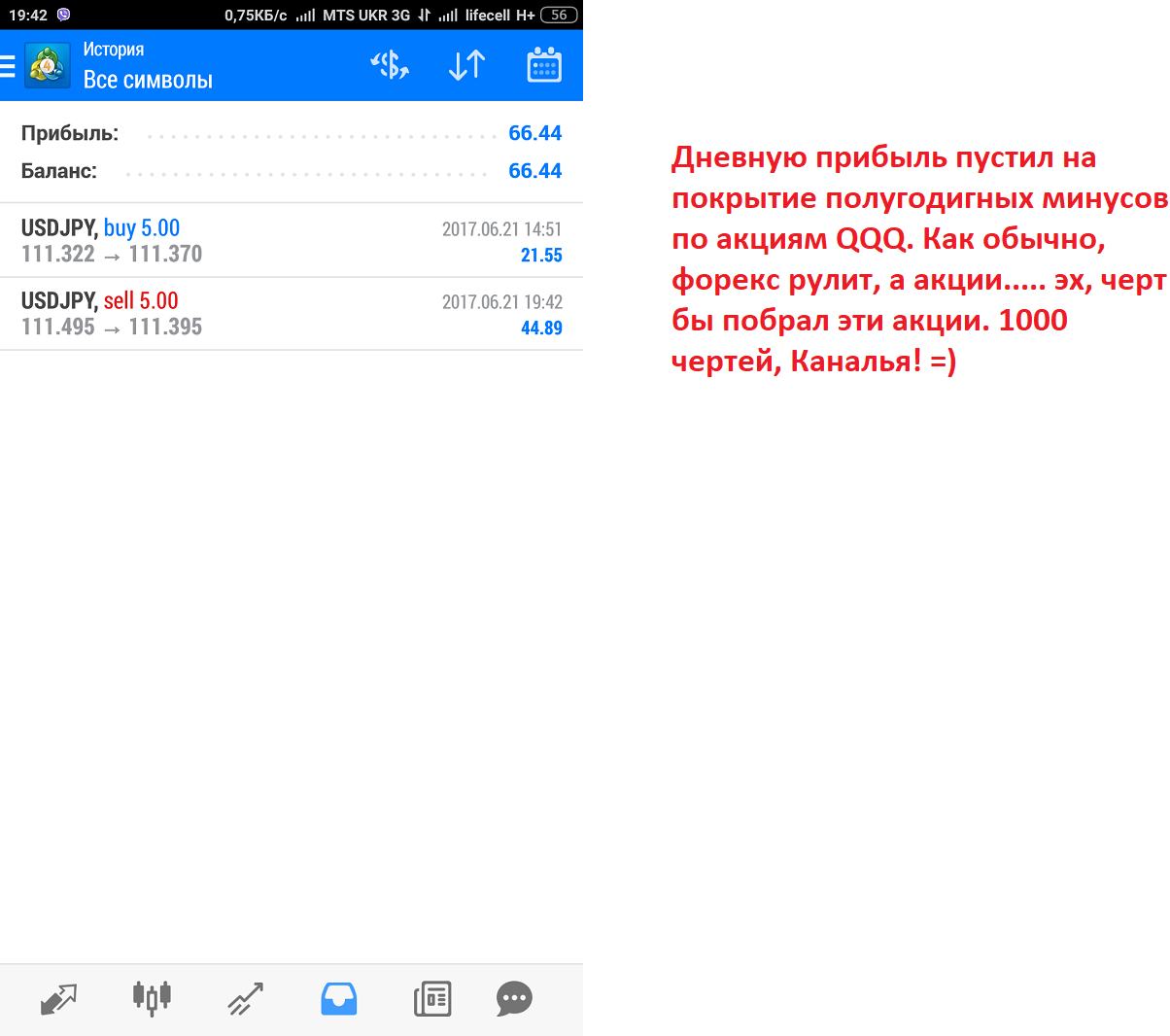Switch to the Trade tab
Screen dimensions: 1170x1036
(x=245, y=999)
